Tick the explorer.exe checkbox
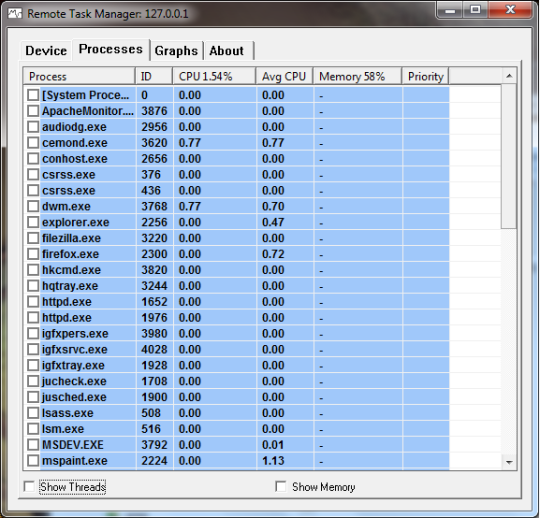Screen dimensions: 540x518 (33, 222)
